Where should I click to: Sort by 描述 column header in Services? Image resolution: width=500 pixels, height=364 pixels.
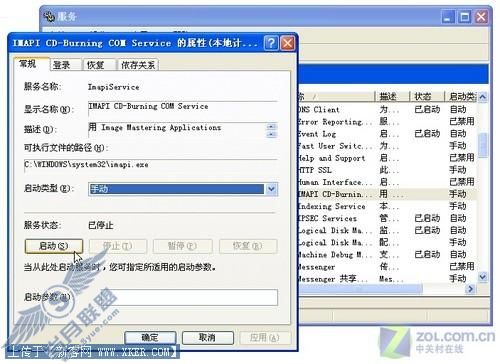pyautogui.click(x=392, y=97)
